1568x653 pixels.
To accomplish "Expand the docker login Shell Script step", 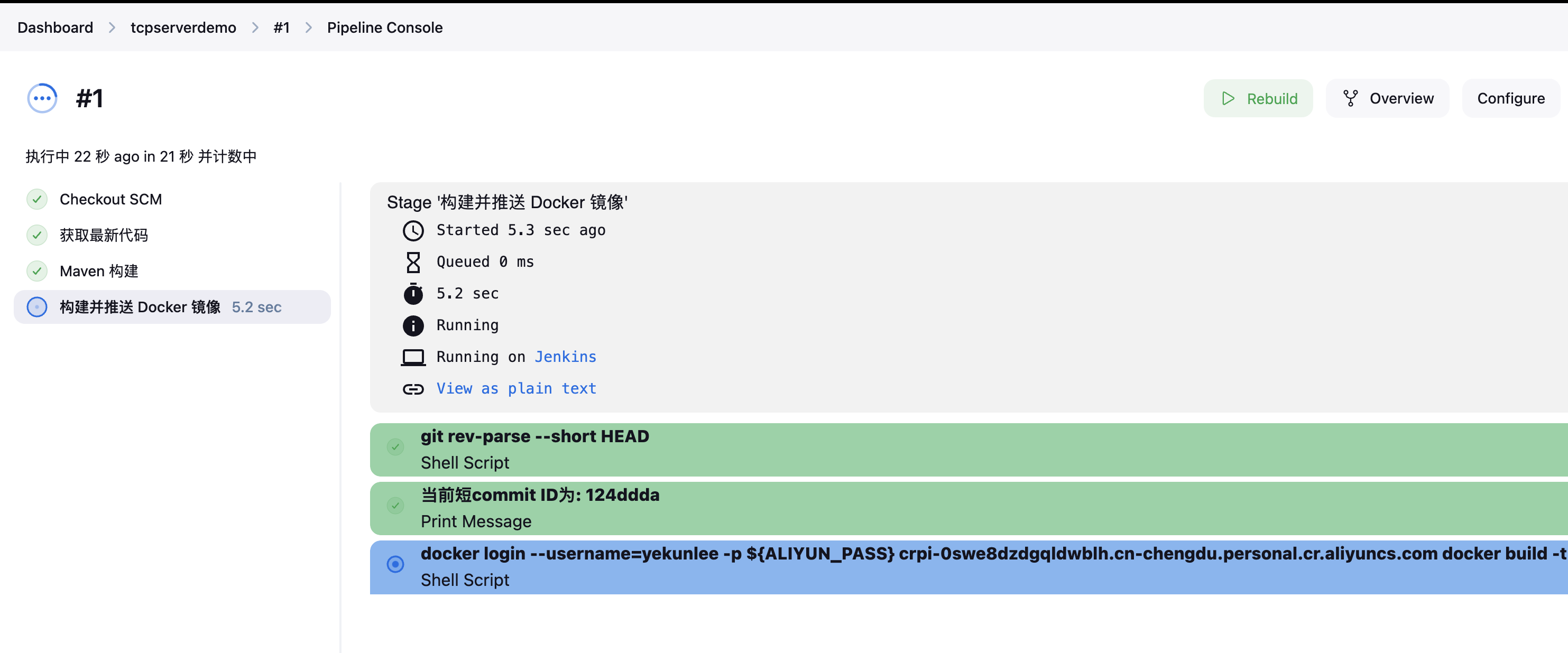I will click(x=731, y=566).
